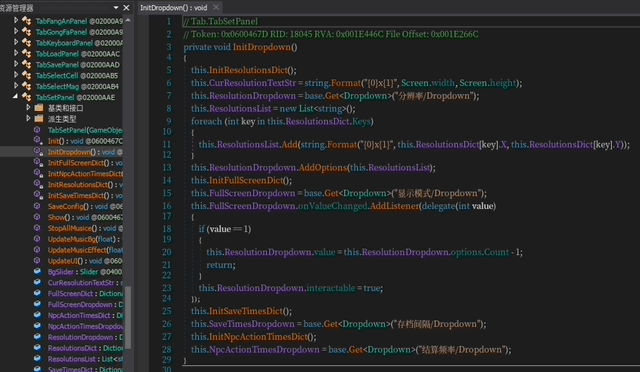The image size is (640, 372).
Task: Click AddListener method reference on line 16
Action: [395, 206]
